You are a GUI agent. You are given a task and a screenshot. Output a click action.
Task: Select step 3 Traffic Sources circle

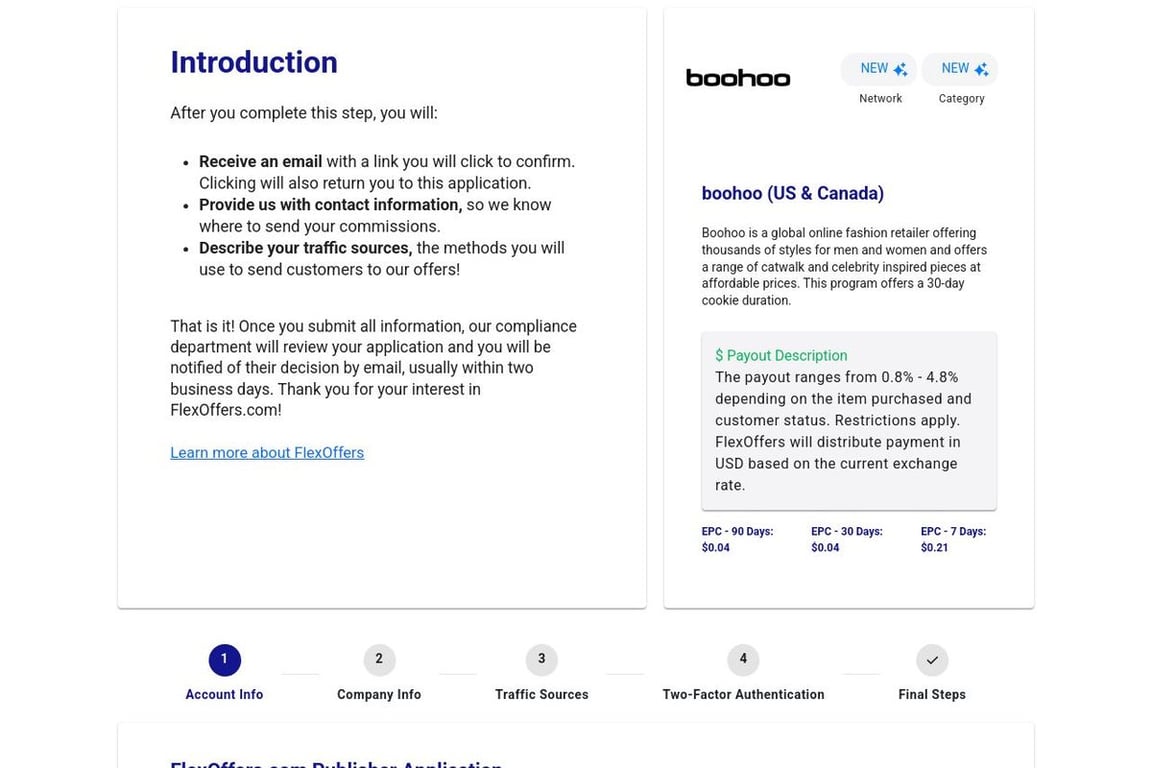point(541,659)
